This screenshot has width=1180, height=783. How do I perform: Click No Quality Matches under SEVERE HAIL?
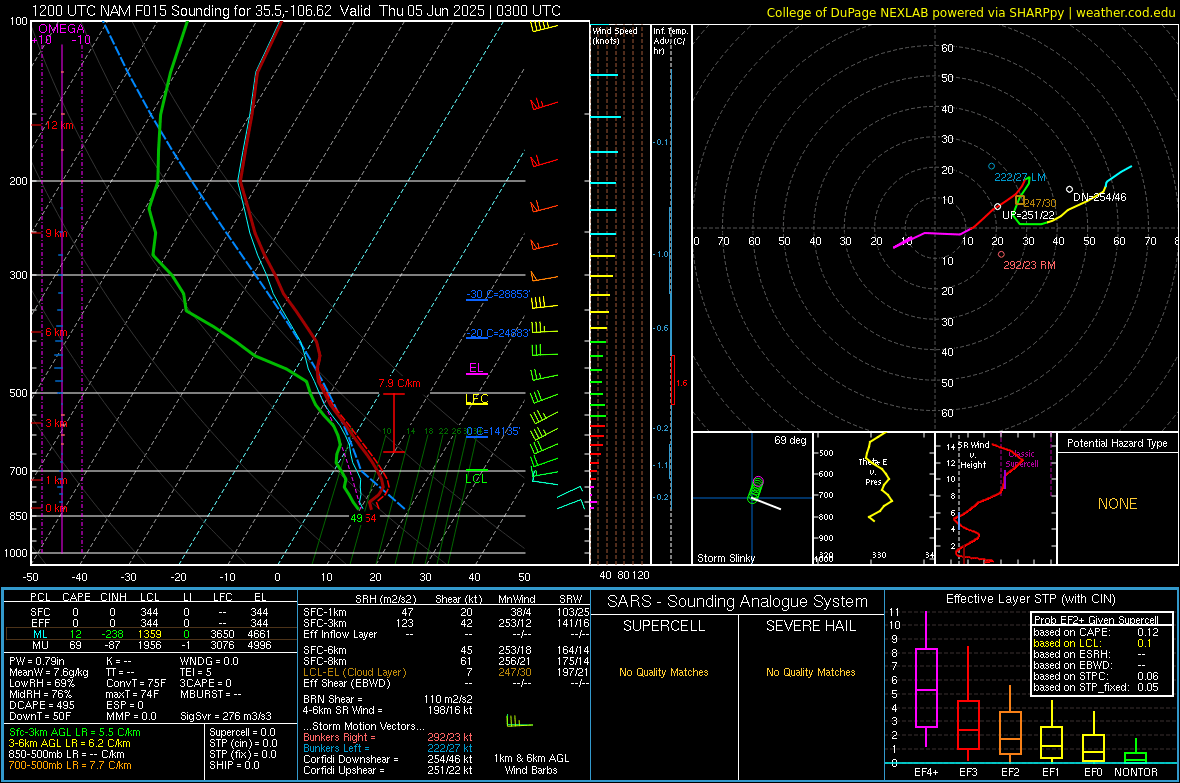coord(810,672)
